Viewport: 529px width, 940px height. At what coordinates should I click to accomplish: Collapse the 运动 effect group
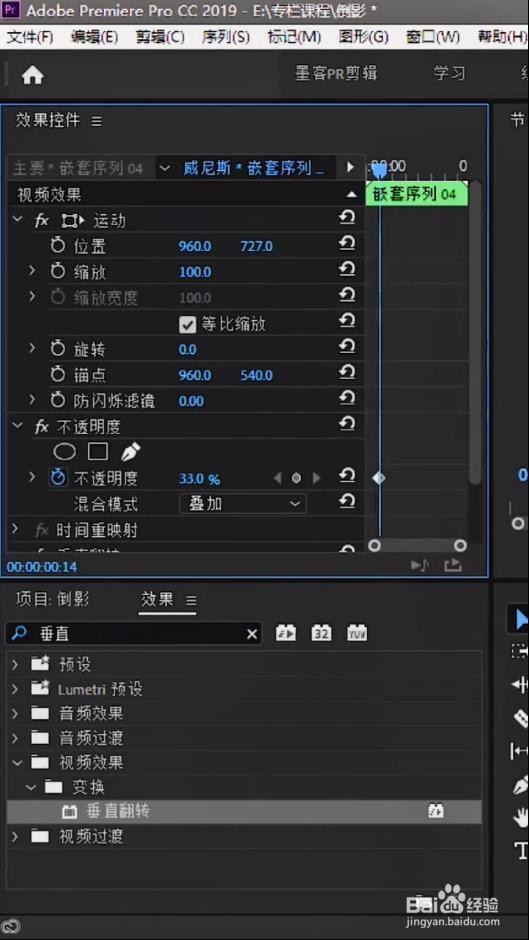pyautogui.click(x=17, y=220)
